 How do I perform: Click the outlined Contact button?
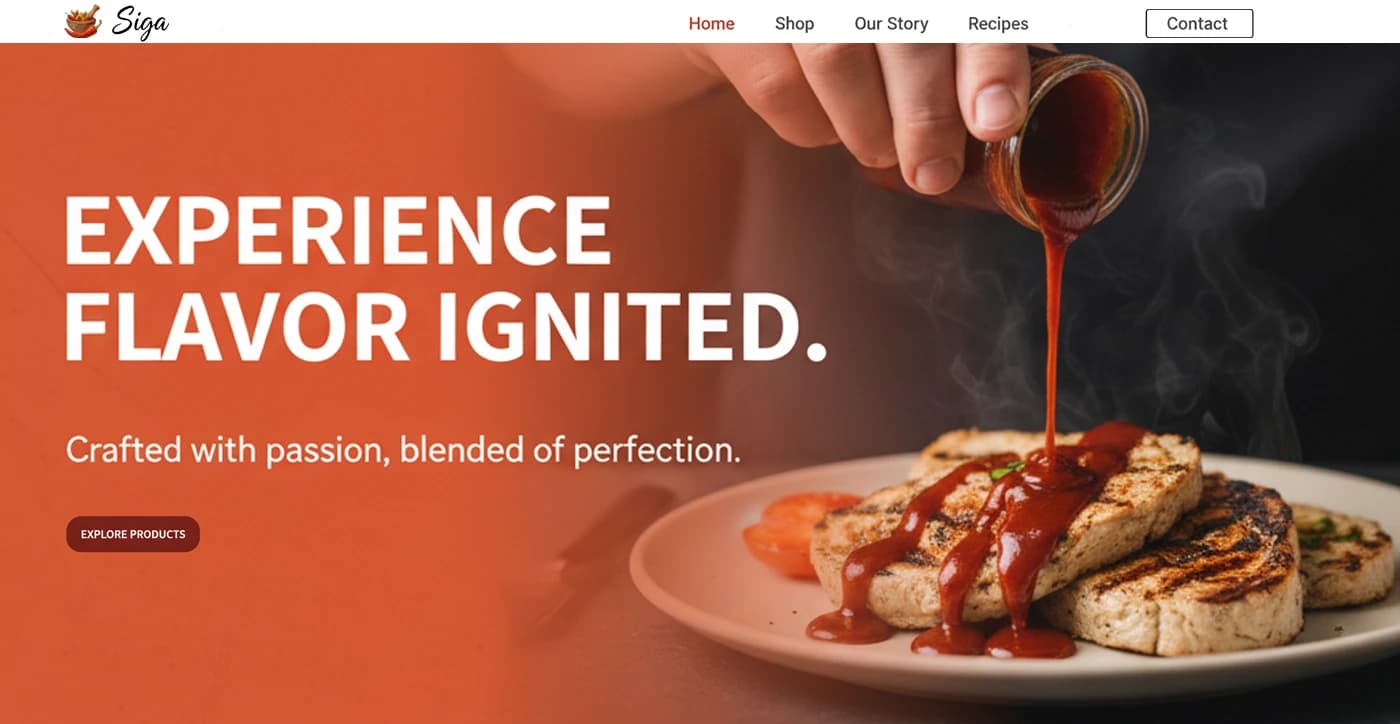(x=1199, y=24)
